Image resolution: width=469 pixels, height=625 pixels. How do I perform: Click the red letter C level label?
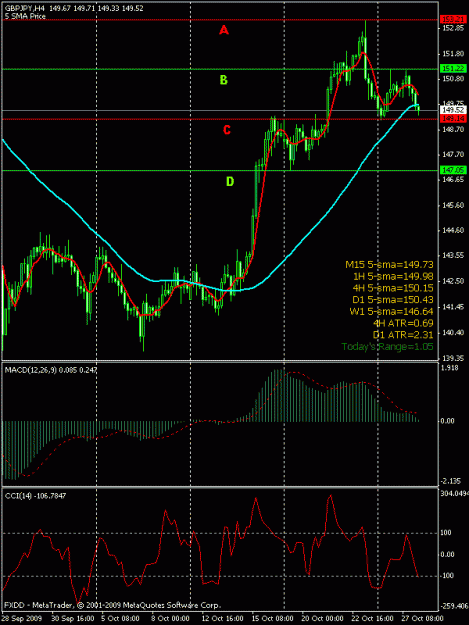227,130
